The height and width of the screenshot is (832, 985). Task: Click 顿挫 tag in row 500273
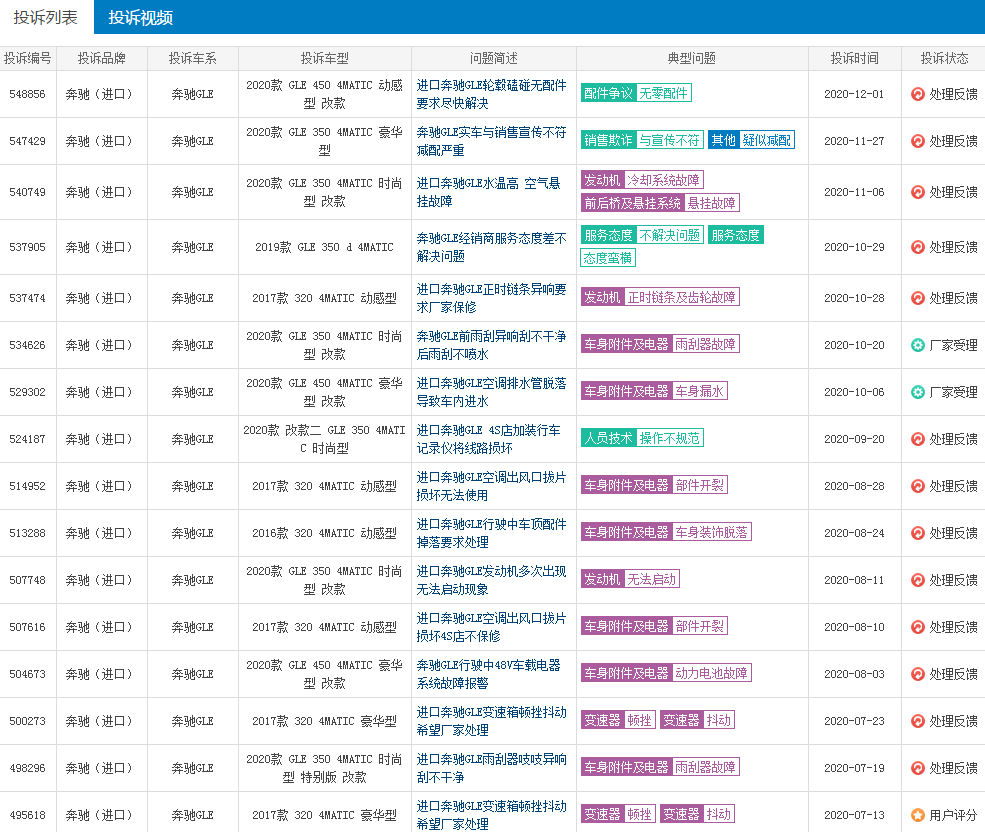coord(639,720)
